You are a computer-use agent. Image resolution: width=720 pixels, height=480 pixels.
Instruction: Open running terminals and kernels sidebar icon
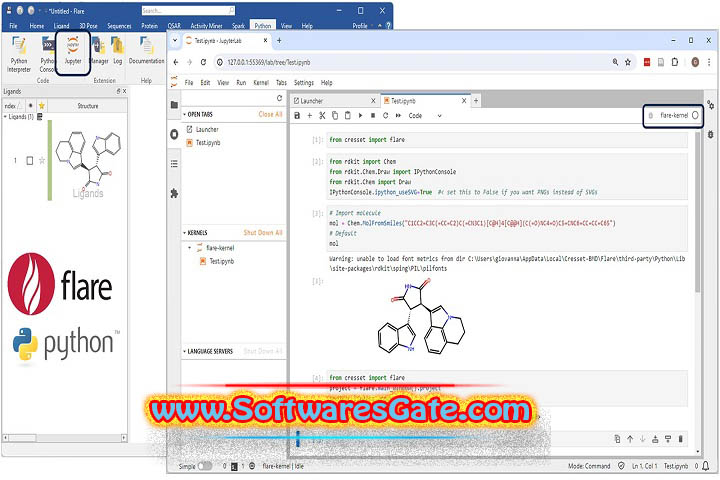tap(174, 134)
